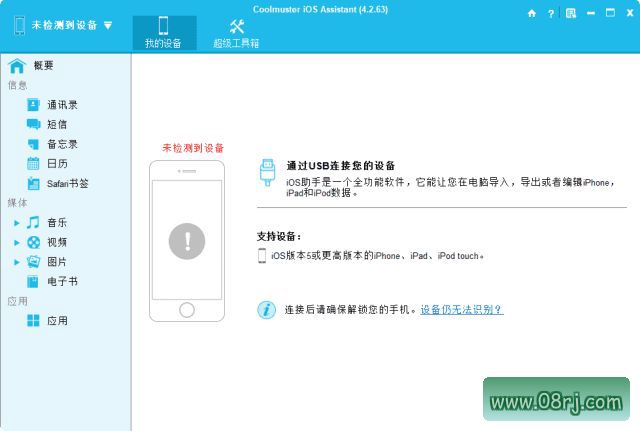
Task: Open 备忘录 (Notes) in the sidebar
Action: [60, 144]
